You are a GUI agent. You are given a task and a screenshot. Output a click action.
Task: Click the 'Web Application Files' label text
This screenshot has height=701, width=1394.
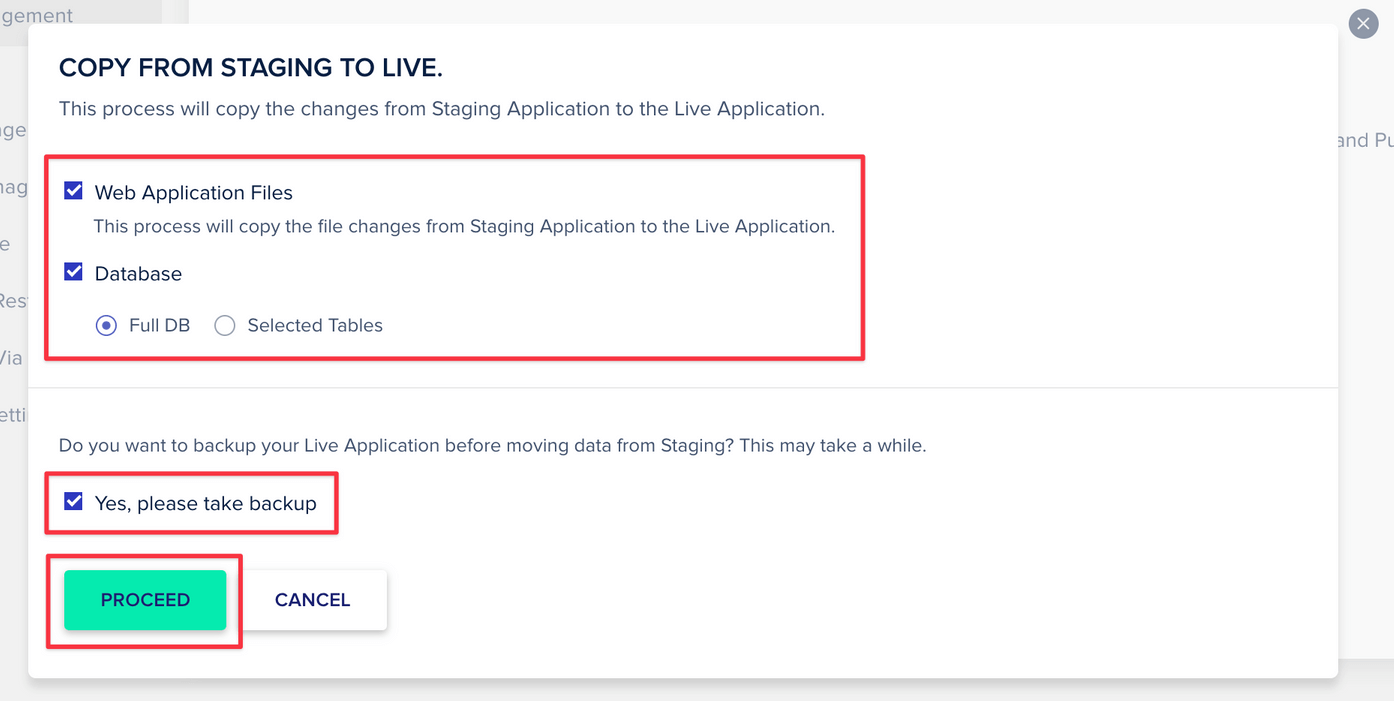(x=194, y=192)
